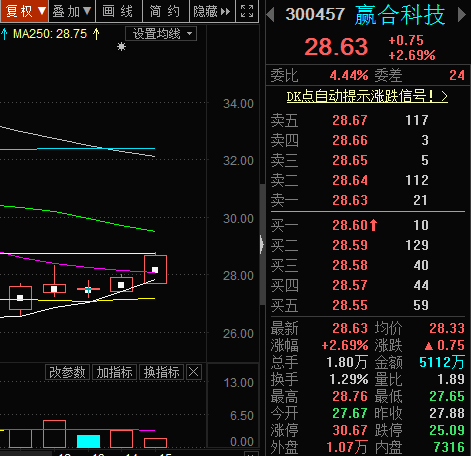Select 卖三 price 28.65

(350, 160)
